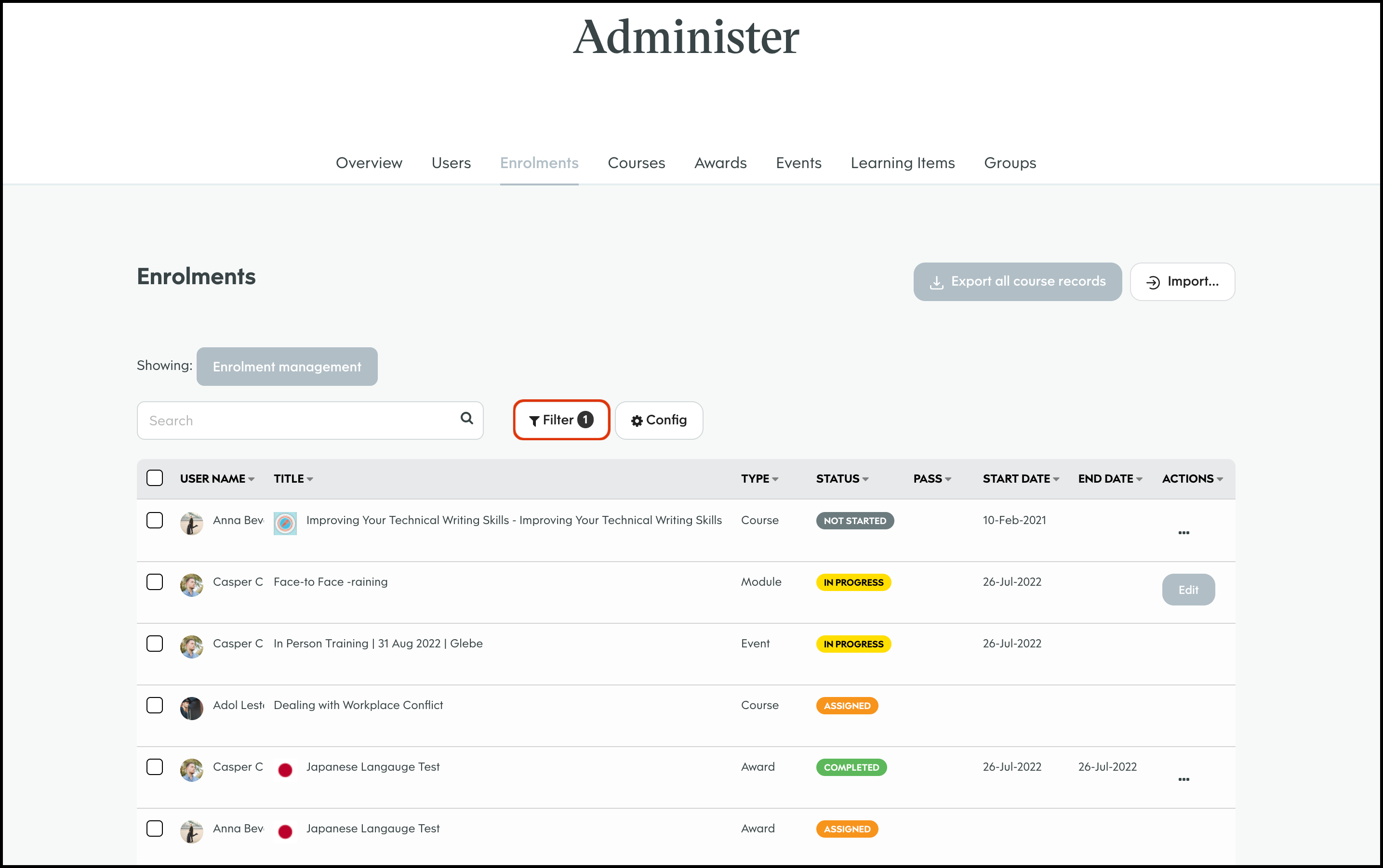Open Start Date column sort dropdown
1383x868 pixels.
[1056, 479]
